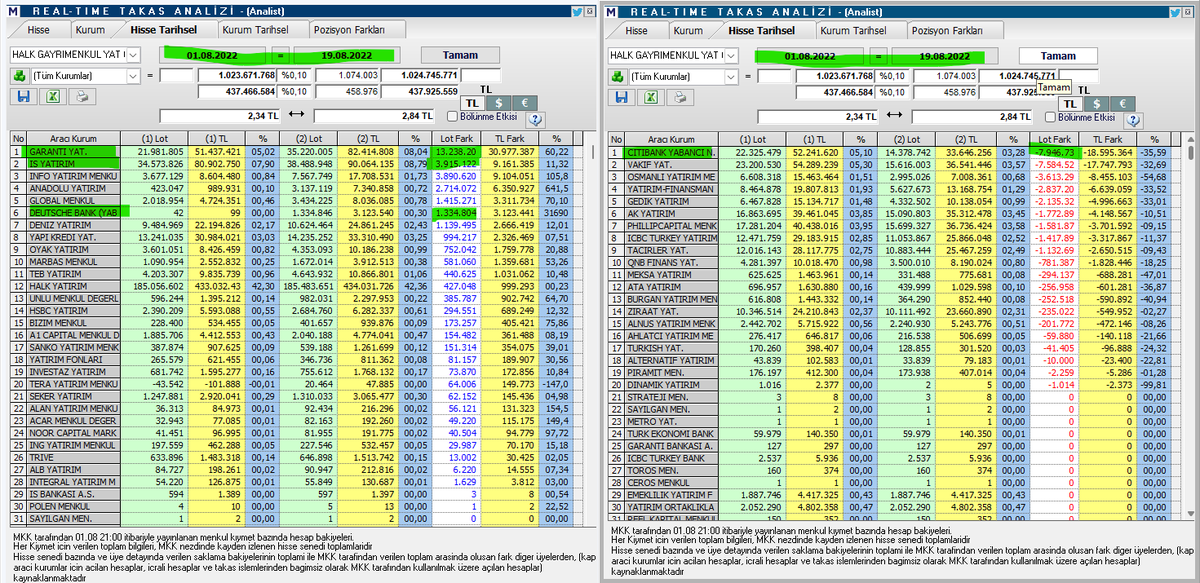Click the 2,84 TL price field, right window
The image size is (1200, 583).
pyautogui.click(x=972, y=116)
